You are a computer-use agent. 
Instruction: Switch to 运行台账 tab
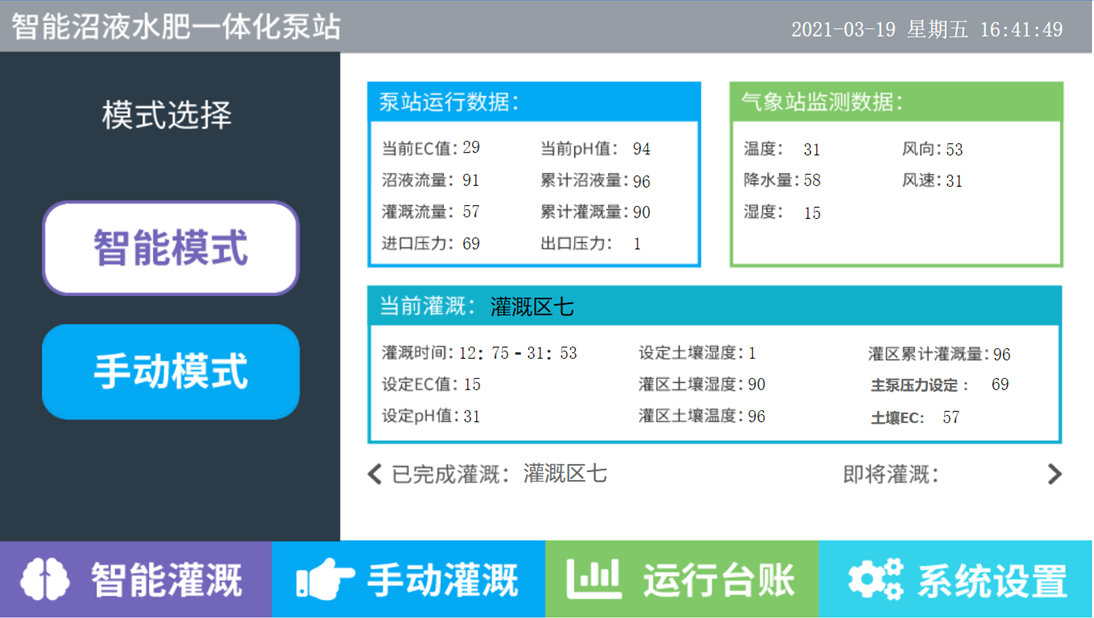coord(718,580)
